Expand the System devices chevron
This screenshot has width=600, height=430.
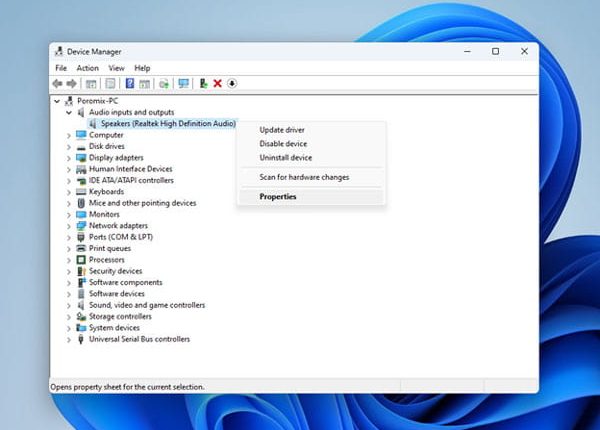pyautogui.click(x=69, y=328)
